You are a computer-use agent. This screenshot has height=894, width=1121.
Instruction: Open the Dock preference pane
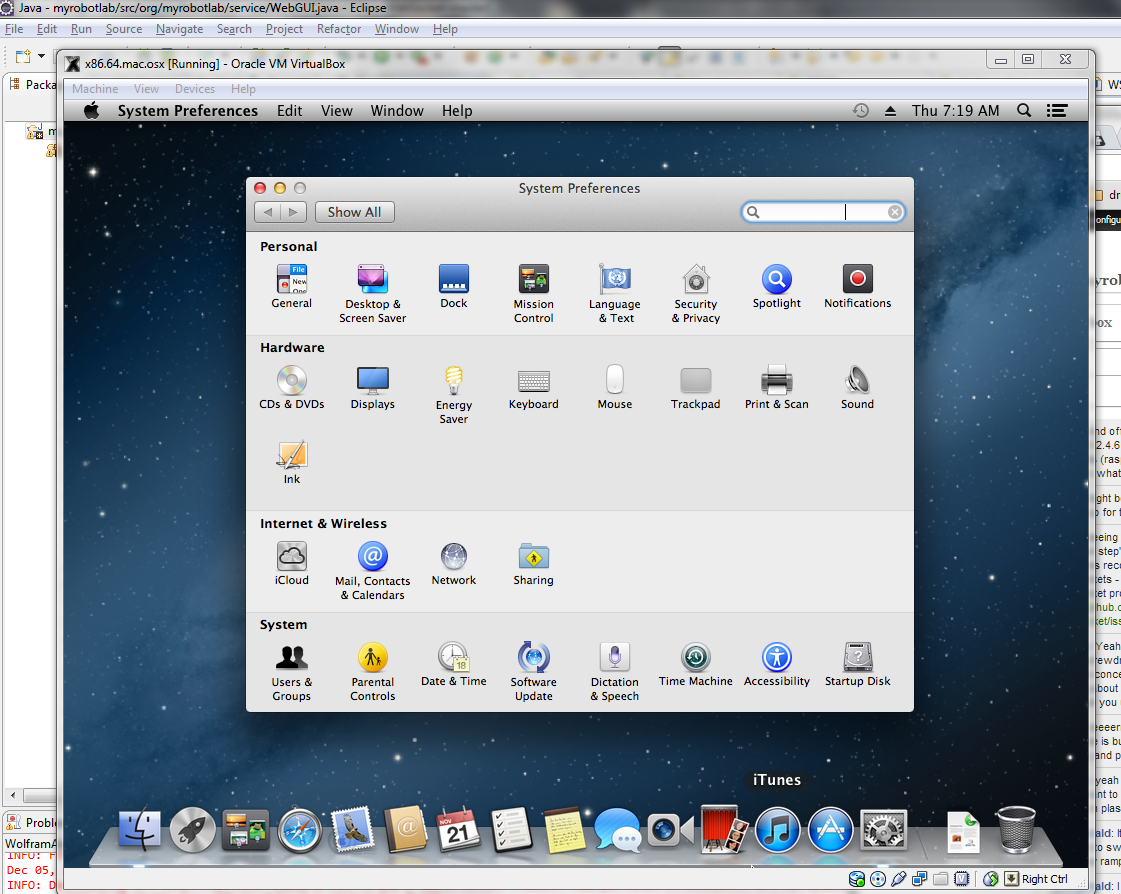[x=454, y=286]
